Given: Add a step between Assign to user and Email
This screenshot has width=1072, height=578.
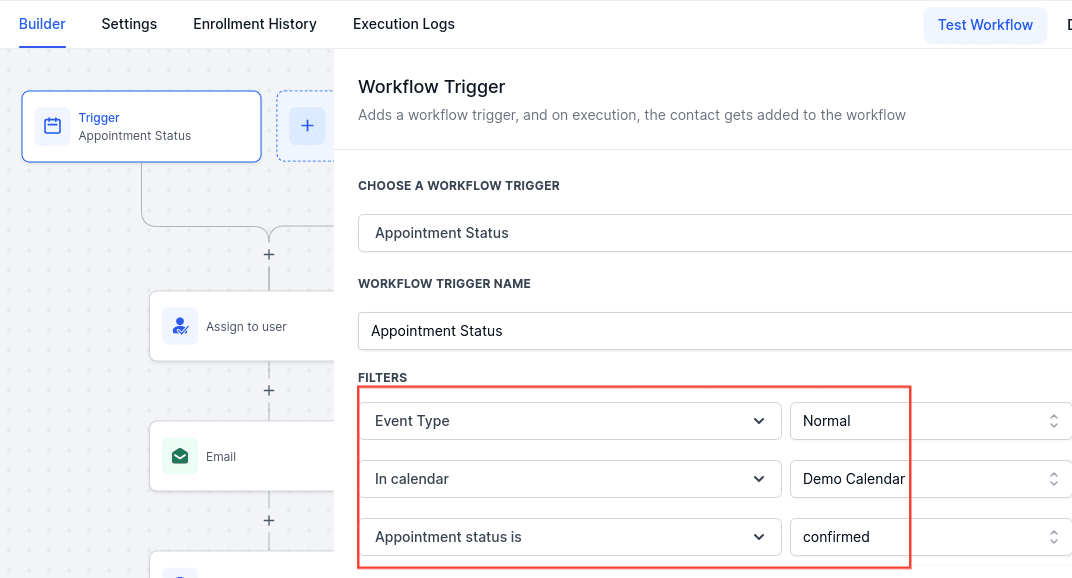Looking at the screenshot, I should 269,391.
